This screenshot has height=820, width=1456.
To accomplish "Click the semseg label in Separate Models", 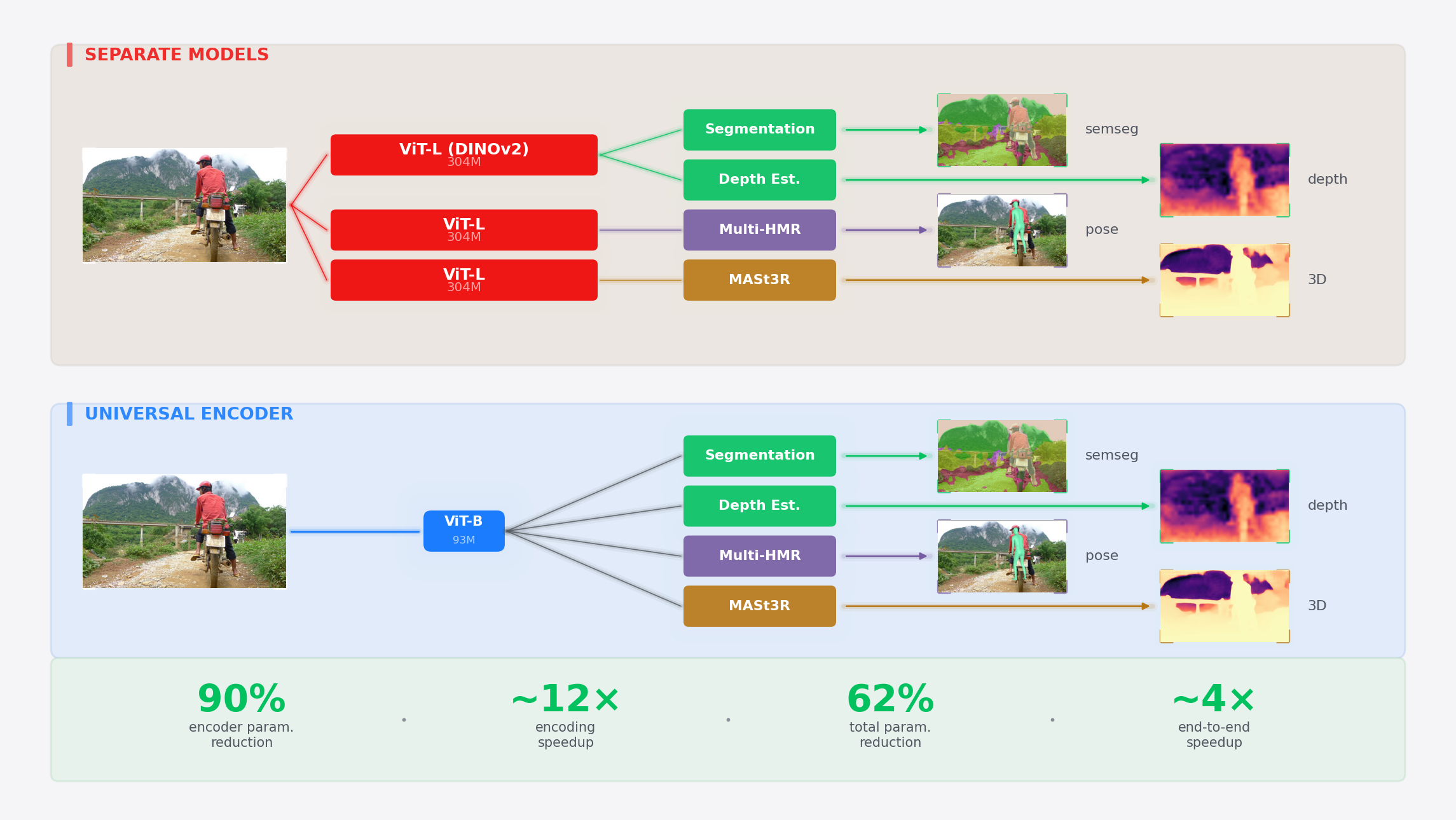I will (1111, 129).
